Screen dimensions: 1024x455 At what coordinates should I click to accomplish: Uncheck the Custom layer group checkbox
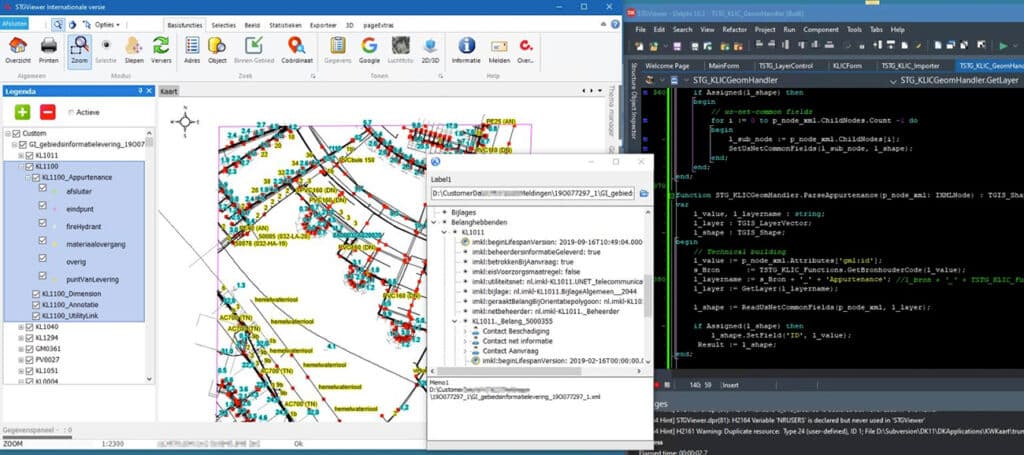[x=16, y=133]
